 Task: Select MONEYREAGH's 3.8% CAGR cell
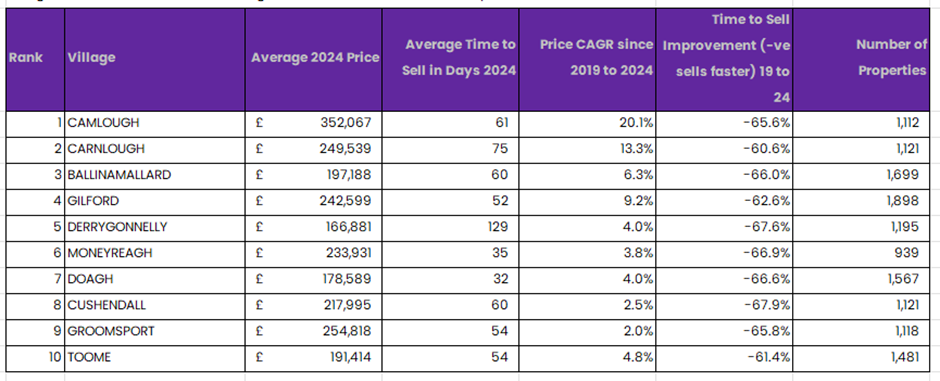(588, 253)
